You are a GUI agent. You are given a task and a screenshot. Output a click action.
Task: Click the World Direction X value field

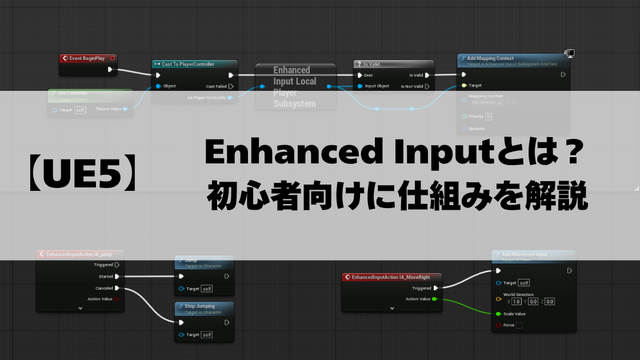point(516,302)
